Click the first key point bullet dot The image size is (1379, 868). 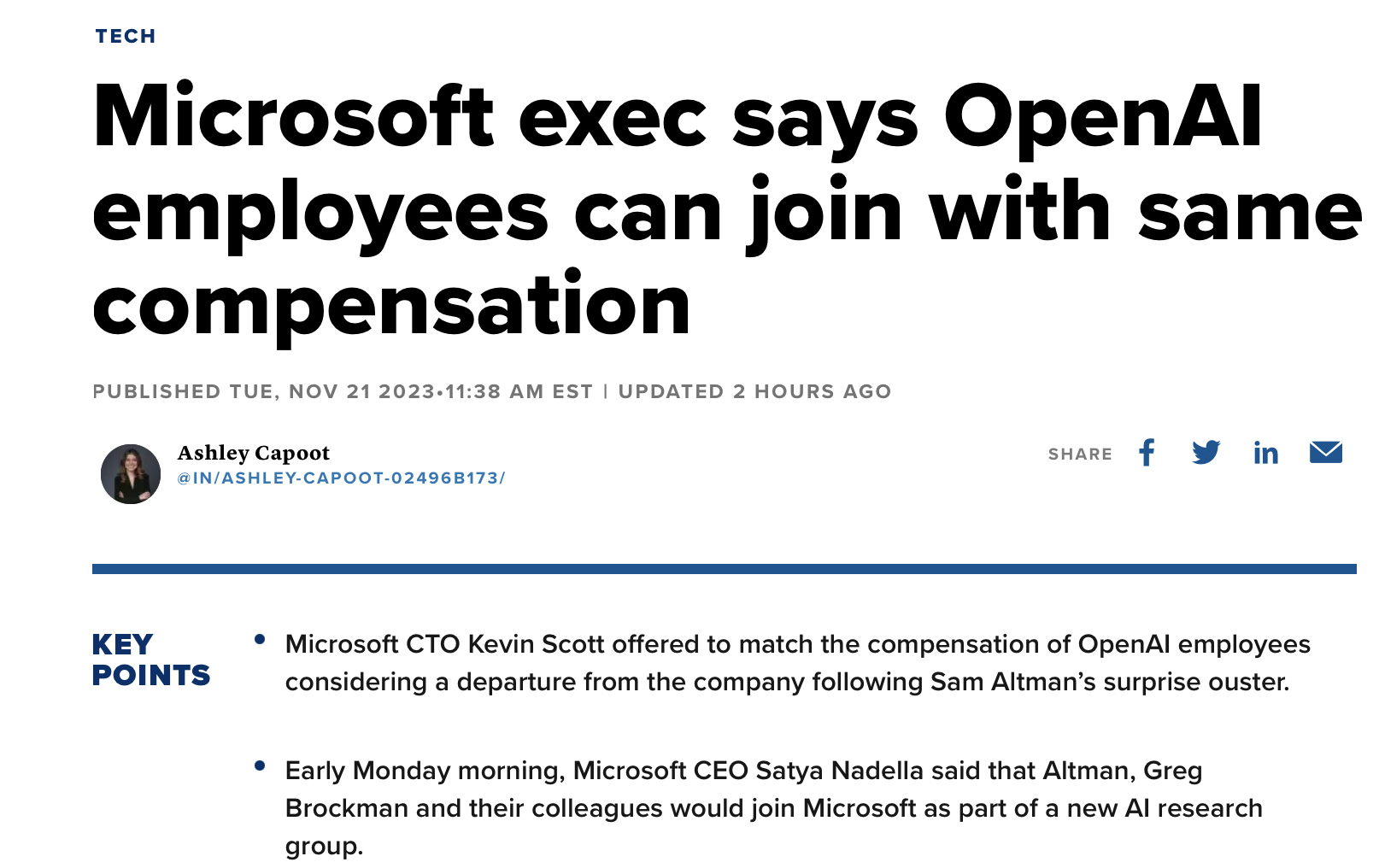260,639
